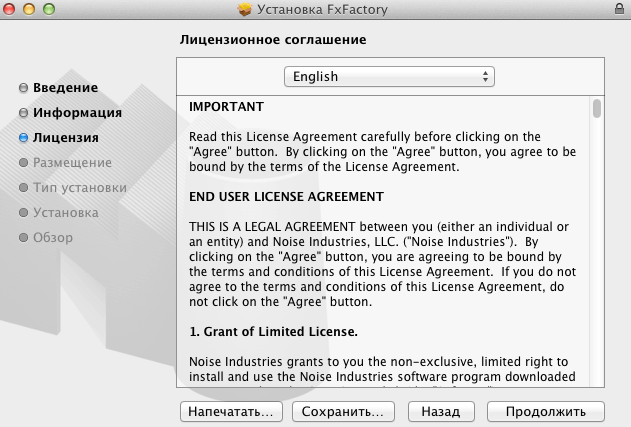Click the lock icon in title bar

[x=619, y=8]
